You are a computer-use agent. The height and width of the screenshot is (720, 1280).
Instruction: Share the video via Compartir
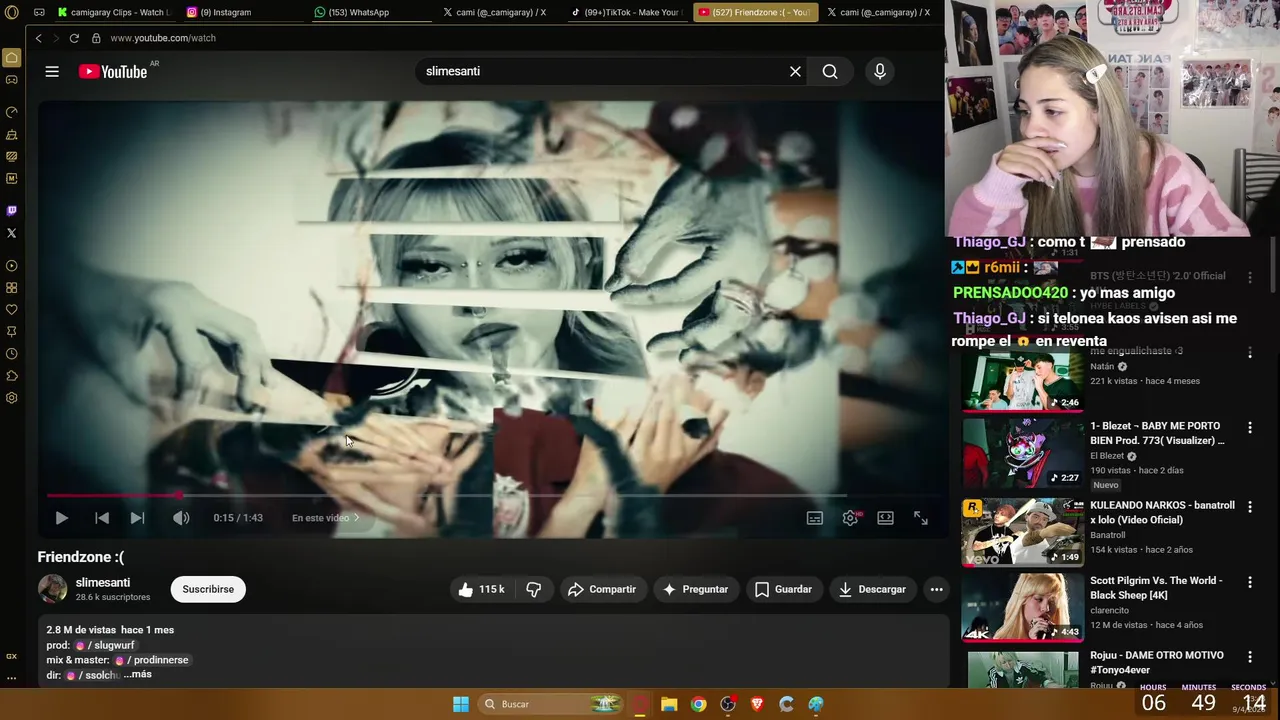pos(602,589)
